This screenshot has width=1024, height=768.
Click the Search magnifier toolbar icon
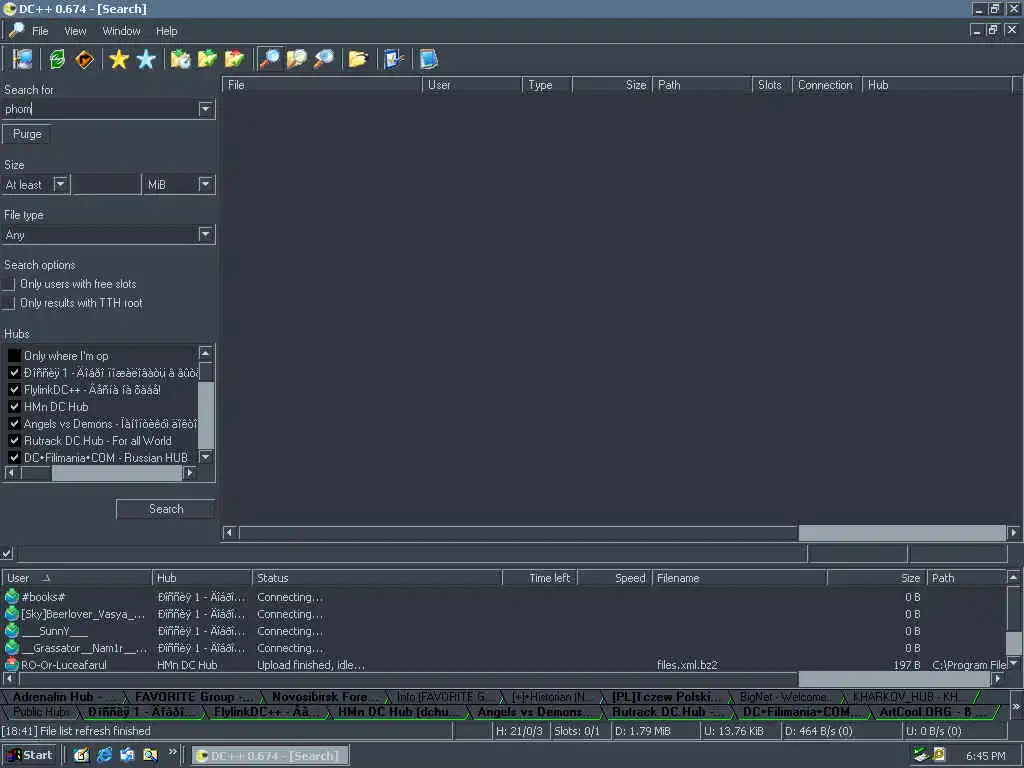(269, 59)
